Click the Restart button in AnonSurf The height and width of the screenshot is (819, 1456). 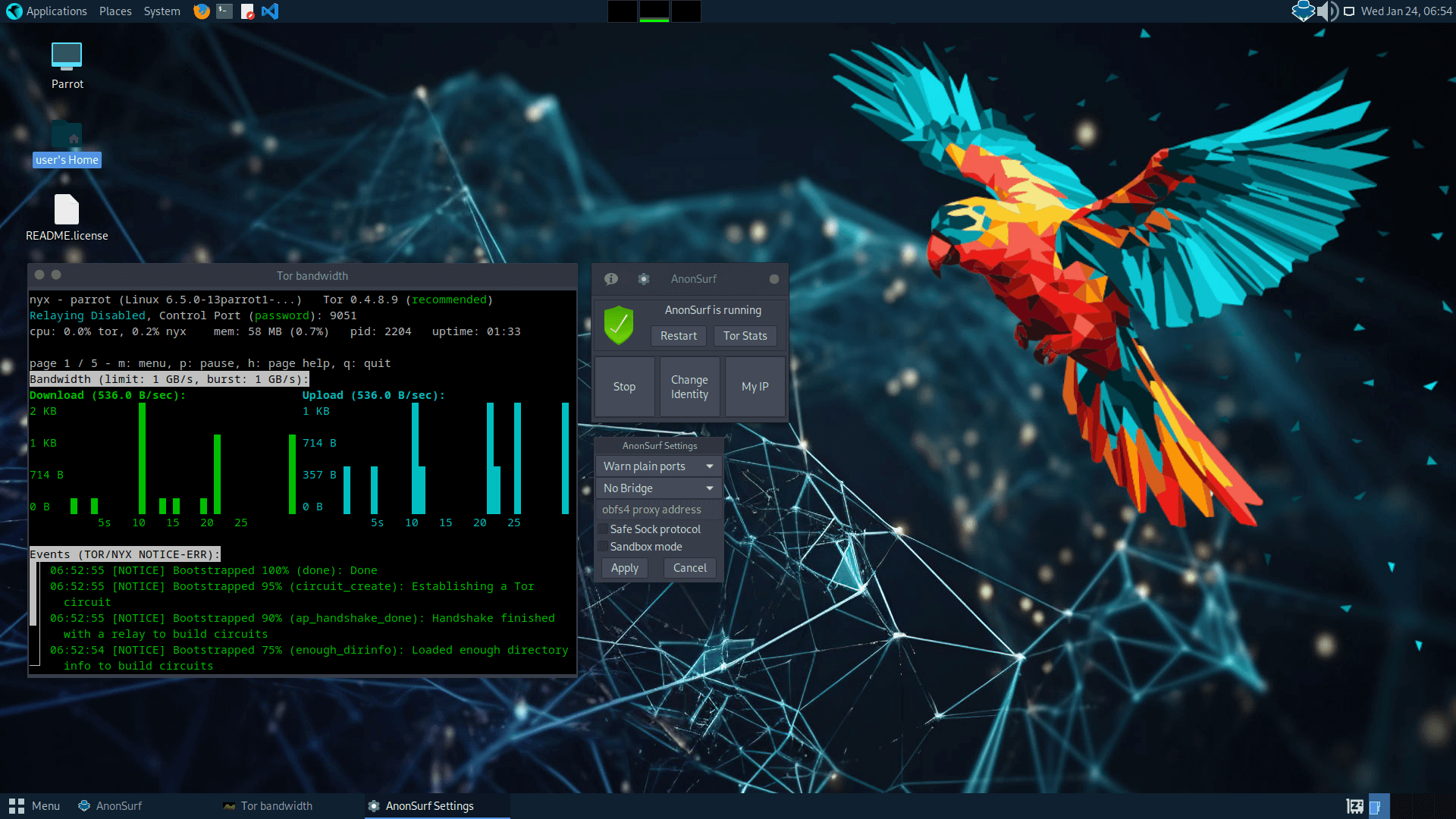pos(678,336)
